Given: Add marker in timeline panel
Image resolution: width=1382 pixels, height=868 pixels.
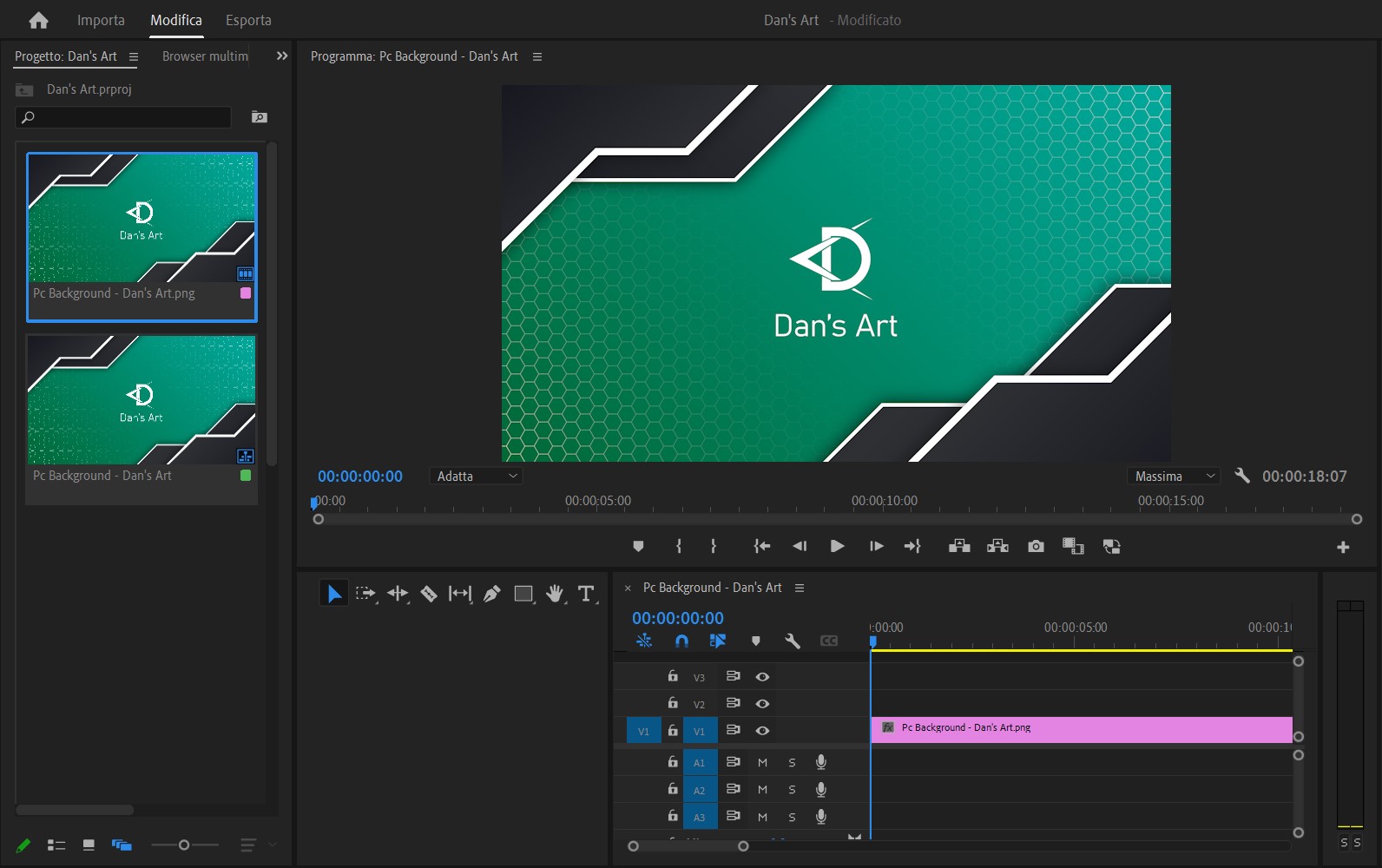Looking at the screenshot, I should tap(756, 641).
